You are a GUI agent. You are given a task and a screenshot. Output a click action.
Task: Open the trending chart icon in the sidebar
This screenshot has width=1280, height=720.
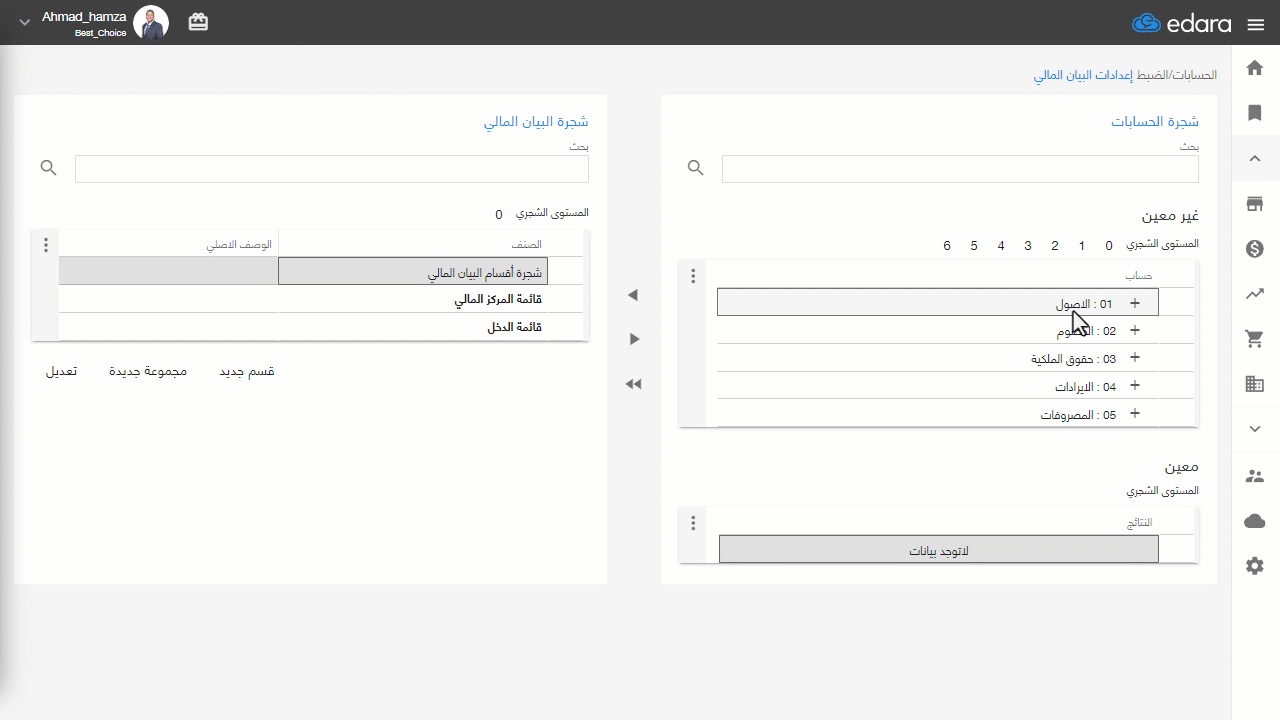tap(1255, 294)
